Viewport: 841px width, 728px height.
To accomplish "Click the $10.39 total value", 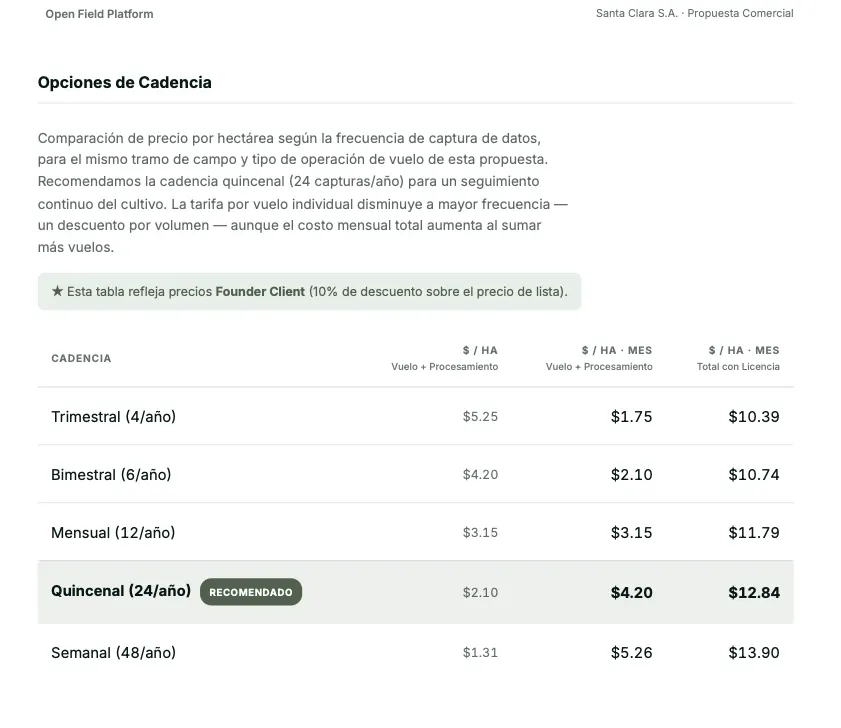I will (x=754, y=416).
